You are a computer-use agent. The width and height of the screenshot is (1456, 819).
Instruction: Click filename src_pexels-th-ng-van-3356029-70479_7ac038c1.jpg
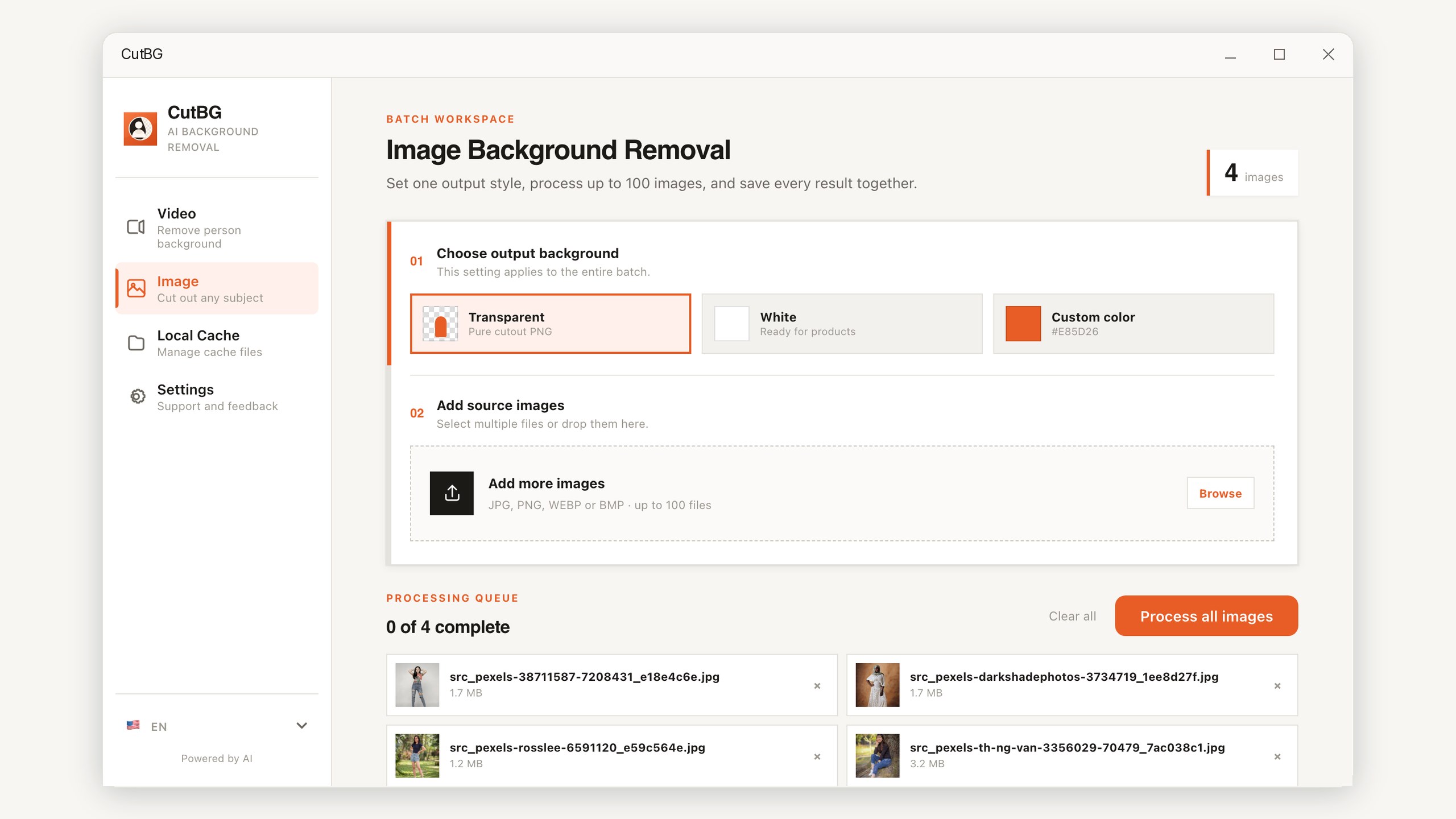click(x=1067, y=747)
